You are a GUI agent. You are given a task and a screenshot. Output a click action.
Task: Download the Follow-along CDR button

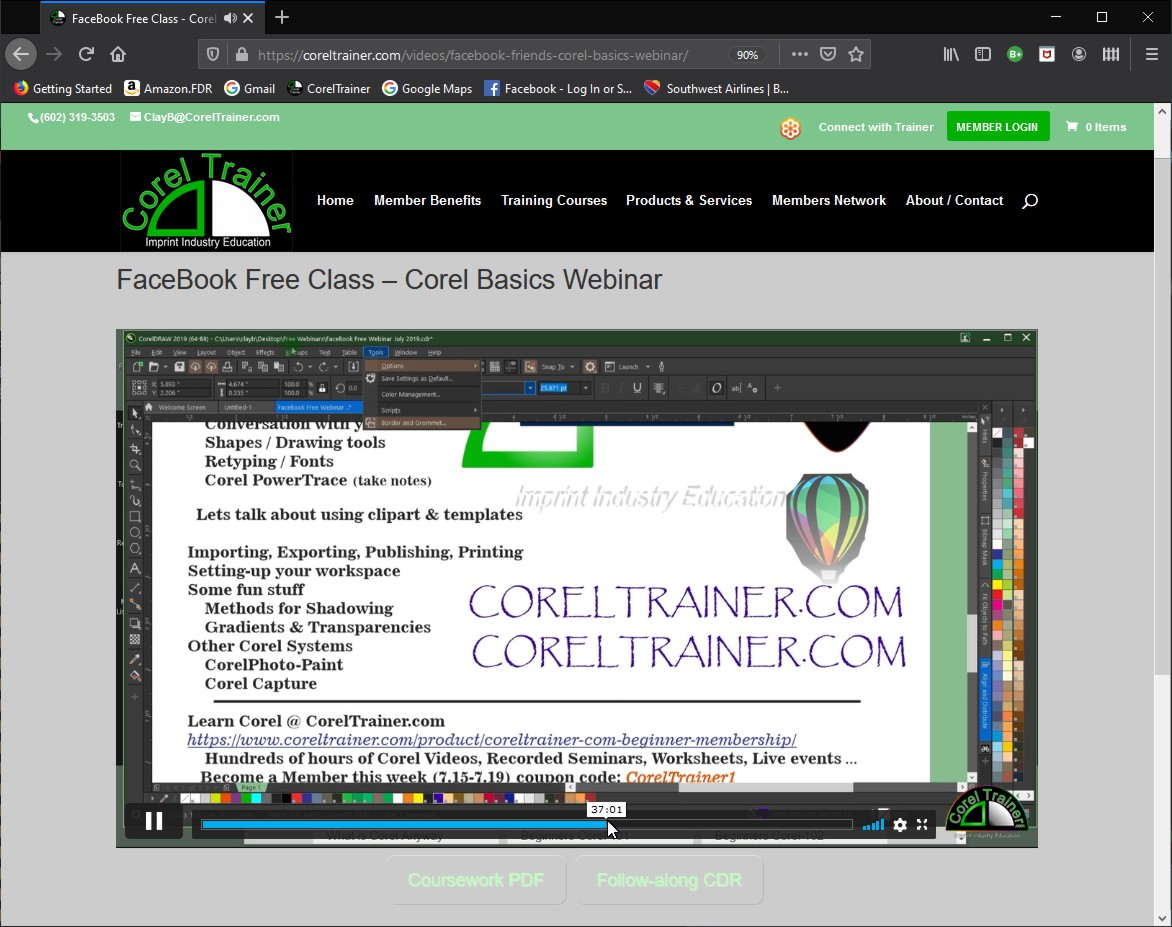(669, 880)
